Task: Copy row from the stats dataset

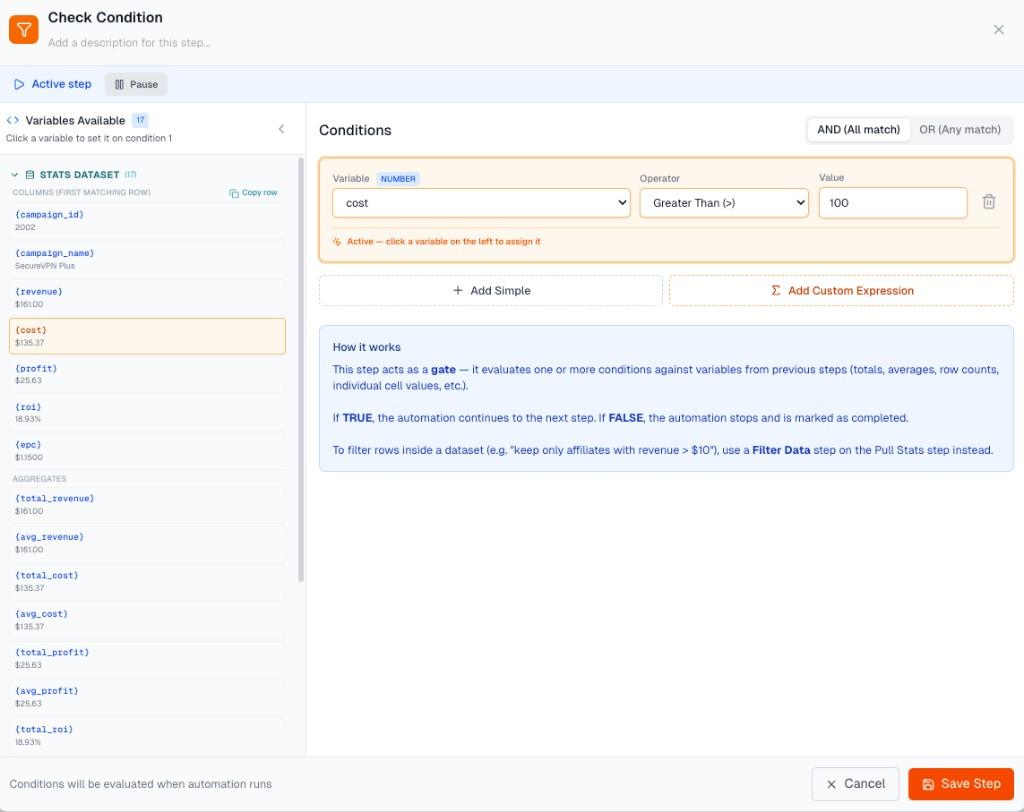Action: pyautogui.click(x=253, y=193)
